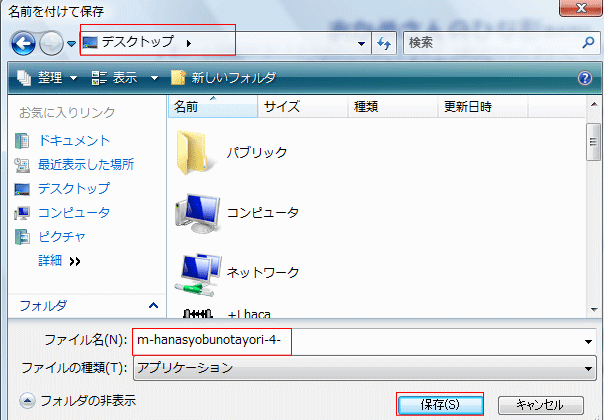Expand the address bar history dropdown
The width and height of the screenshot is (604, 420).
click(361, 43)
